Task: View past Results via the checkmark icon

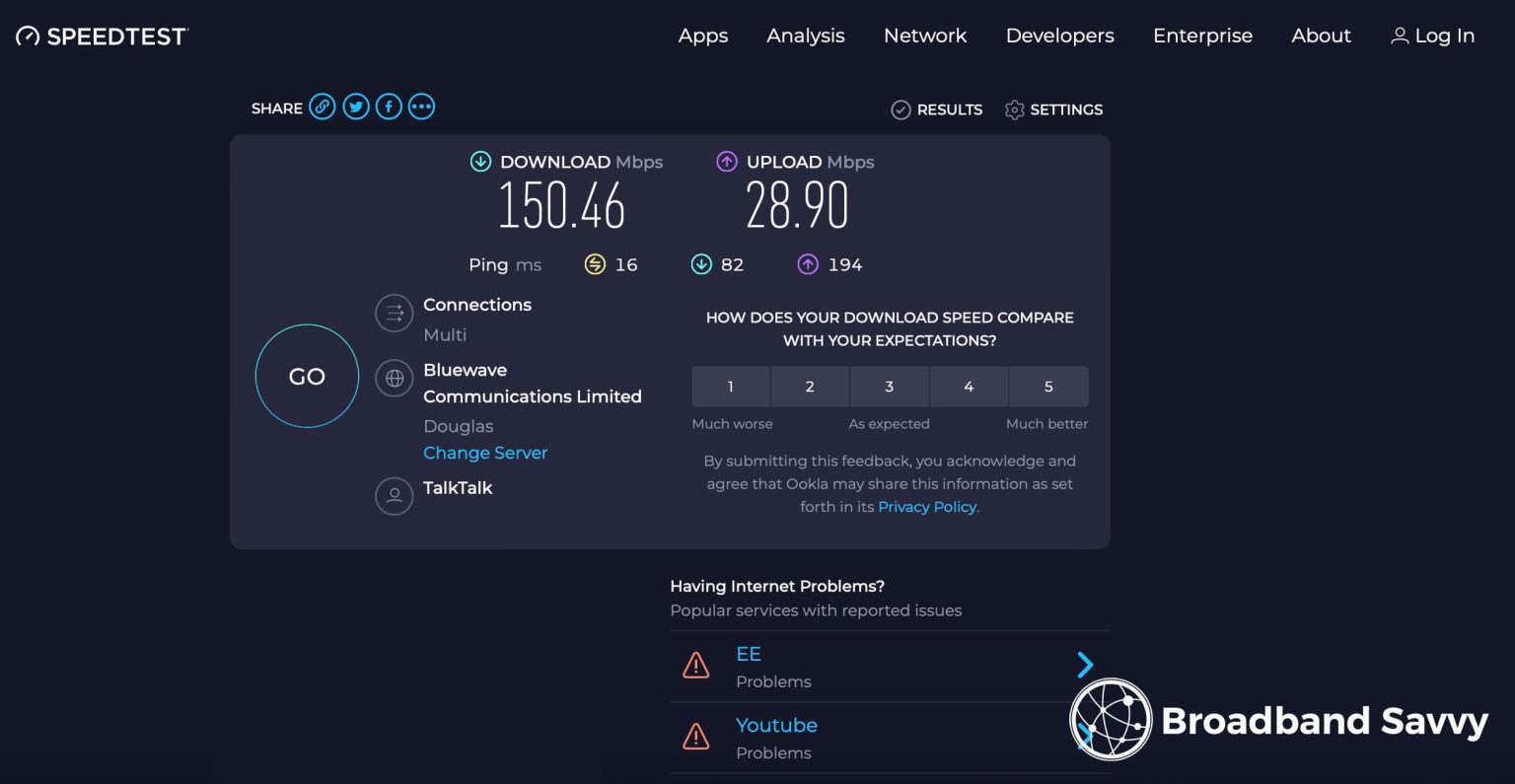Action: (x=901, y=109)
